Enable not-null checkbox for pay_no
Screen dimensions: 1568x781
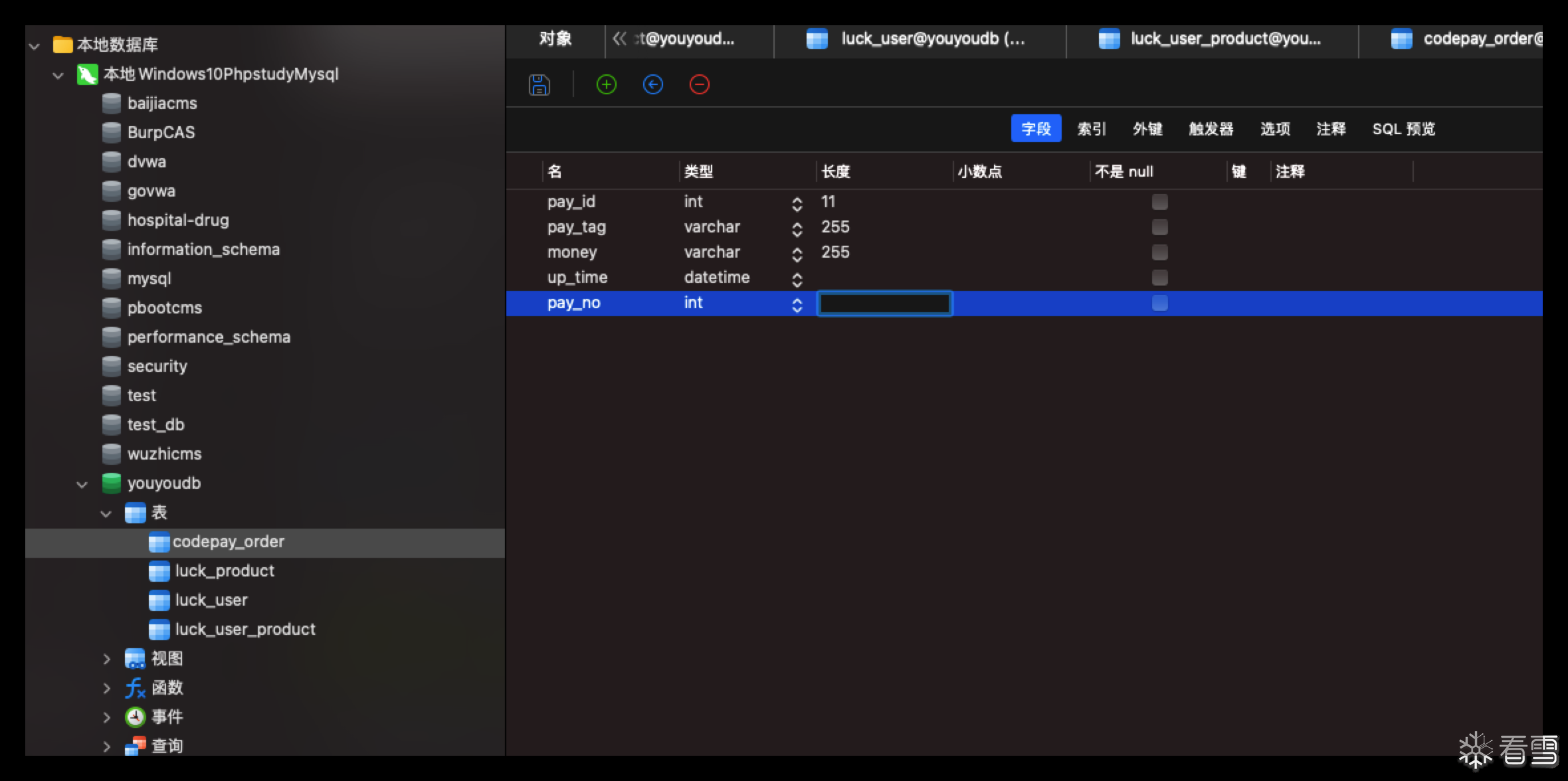[x=1159, y=303]
